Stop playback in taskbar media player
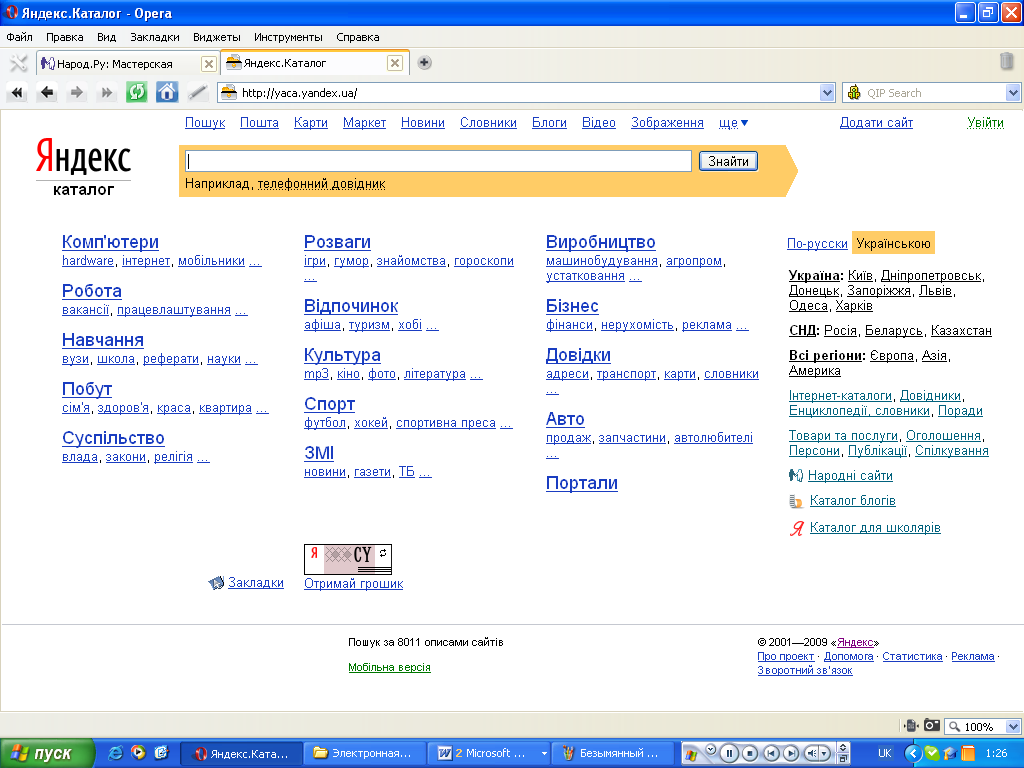The image size is (1024, 768). coord(750,753)
